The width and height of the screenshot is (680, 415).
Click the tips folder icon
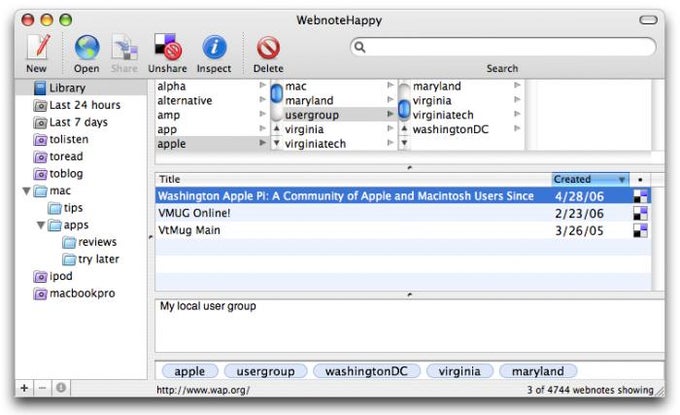[x=55, y=208]
